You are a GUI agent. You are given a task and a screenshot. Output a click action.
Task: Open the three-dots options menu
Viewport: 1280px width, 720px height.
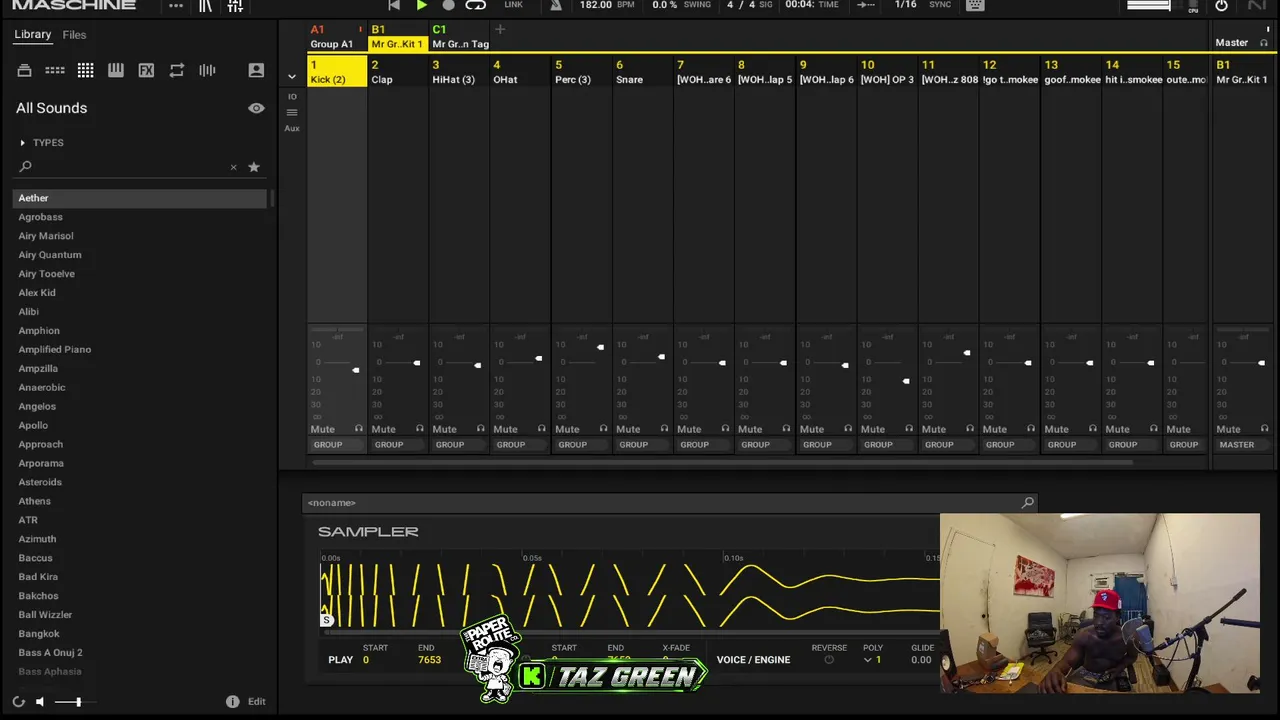pos(176,6)
